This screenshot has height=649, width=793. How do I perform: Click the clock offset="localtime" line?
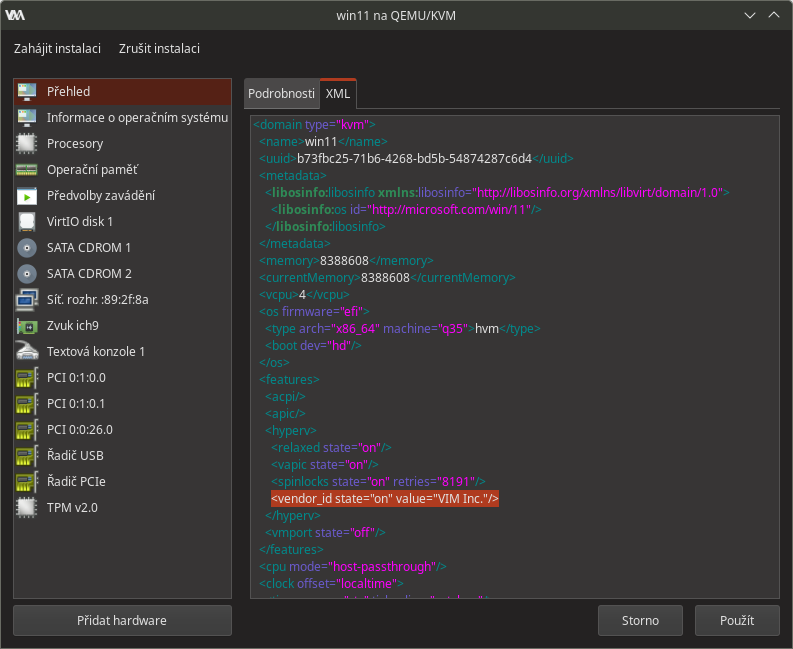(331, 584)
